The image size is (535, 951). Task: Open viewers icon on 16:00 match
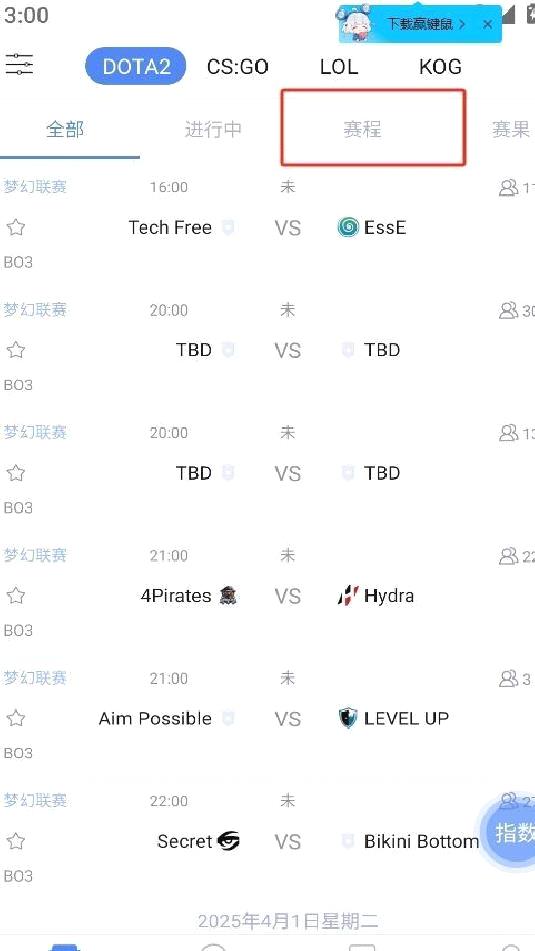click(508, 188)
